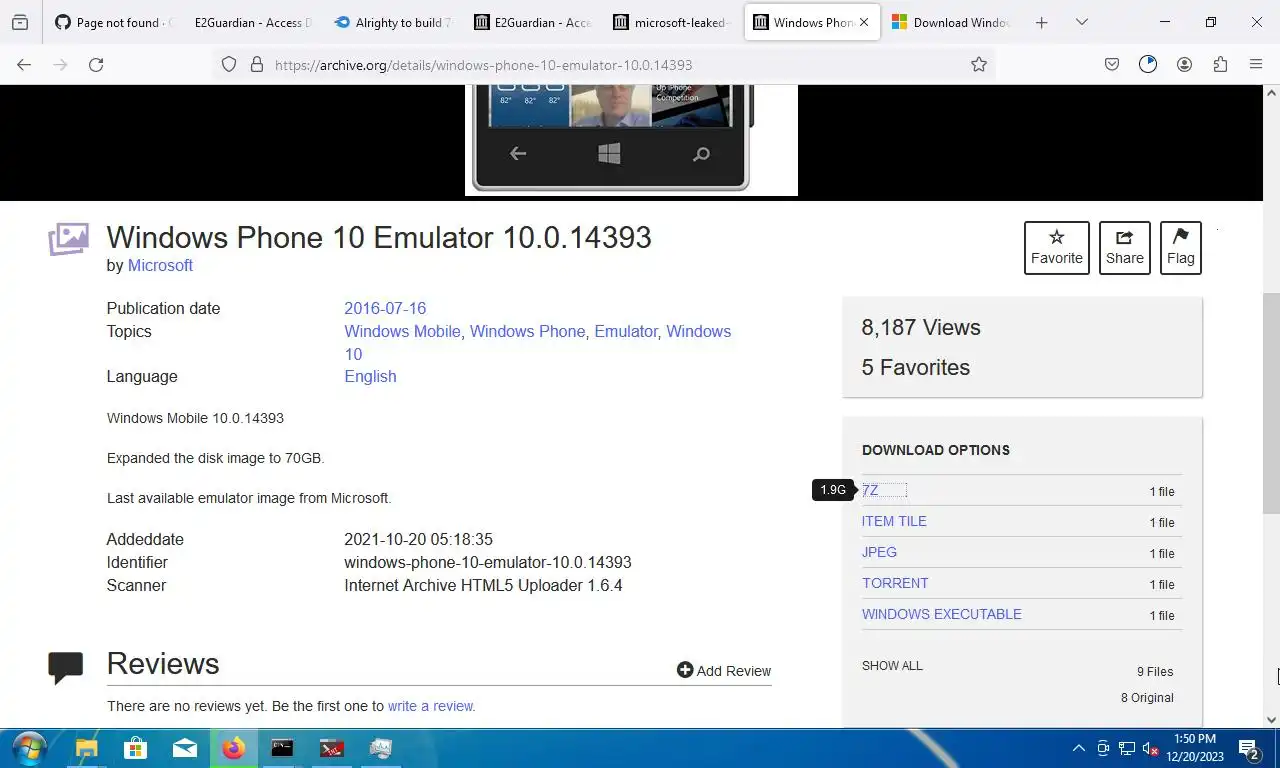Open the TORRENT download option
Image resolution: width=1280 pixels, height=768 pixels.
click(x=895, y=583)
